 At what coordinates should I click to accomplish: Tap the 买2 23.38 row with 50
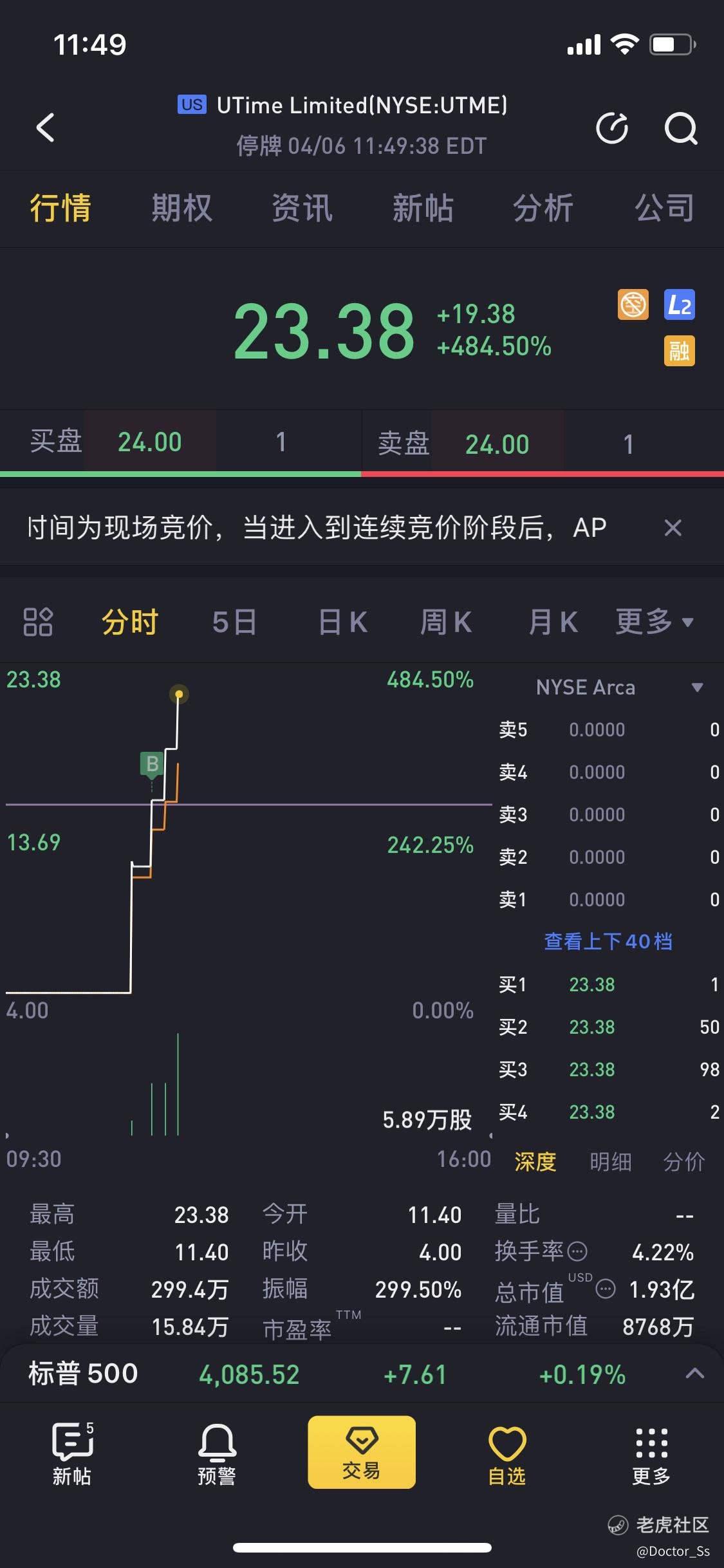609,1027
